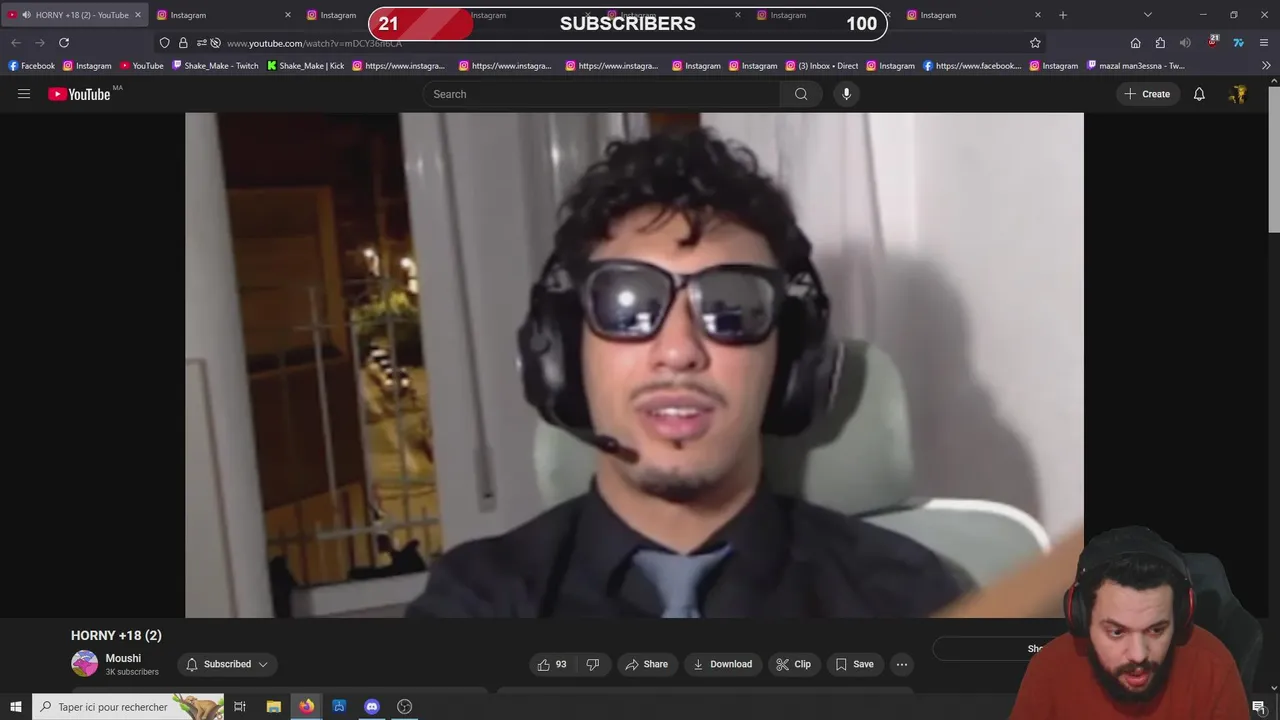This screenshot has height=720, width=1280.
Task: Open the Moushi channel name link
Action: click(x=123, y=658)
